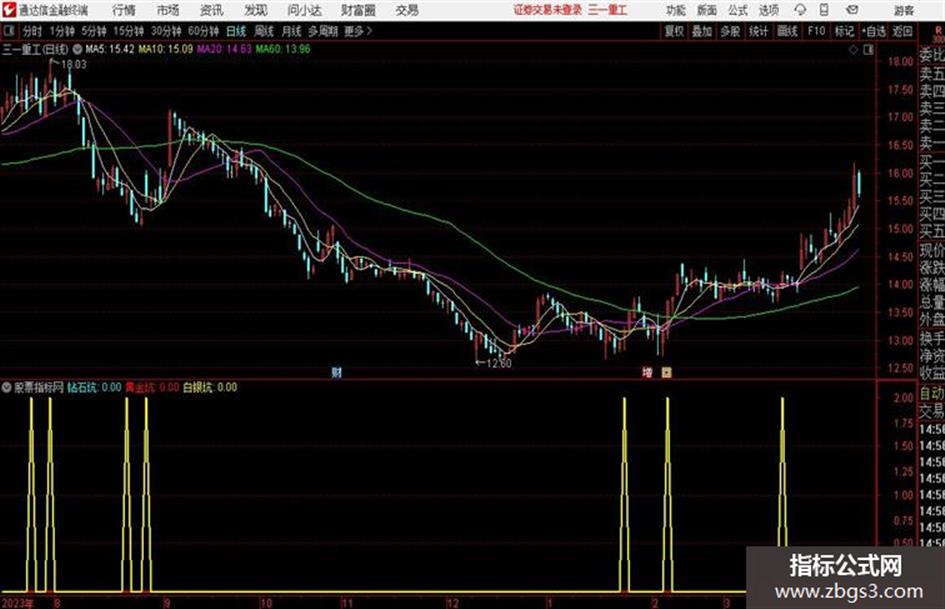Open the 问小达 menu
The height and width of the screenshot is (609, 945).
[x=304, y=10]
